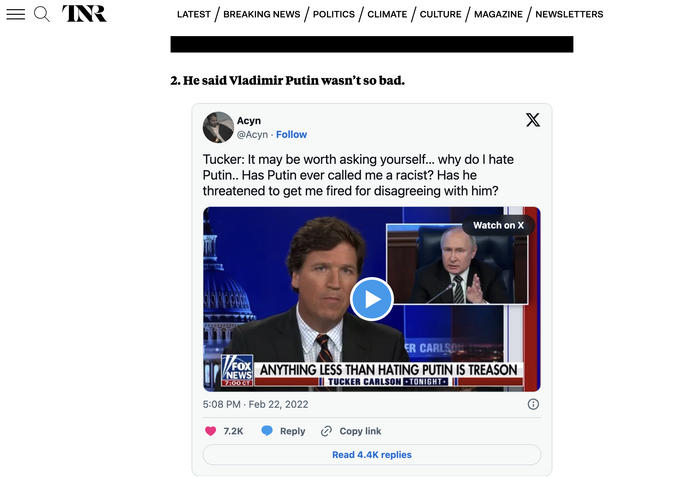Open the Latest section
700x478 pixels.
point(194,14)
